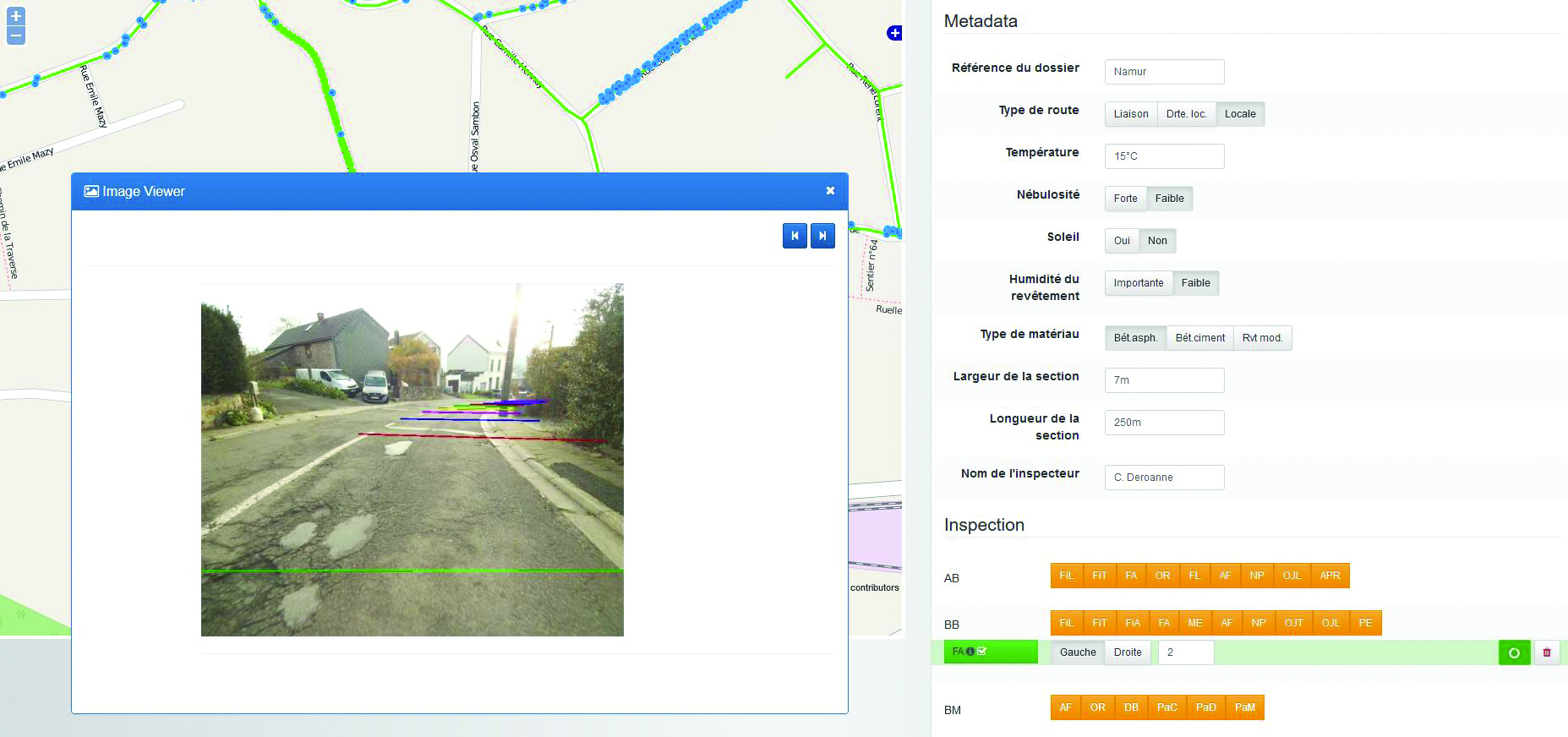The image size is (1568, 737).
Task: Open the map layer switcher plus icon
Action: [894, 33]
